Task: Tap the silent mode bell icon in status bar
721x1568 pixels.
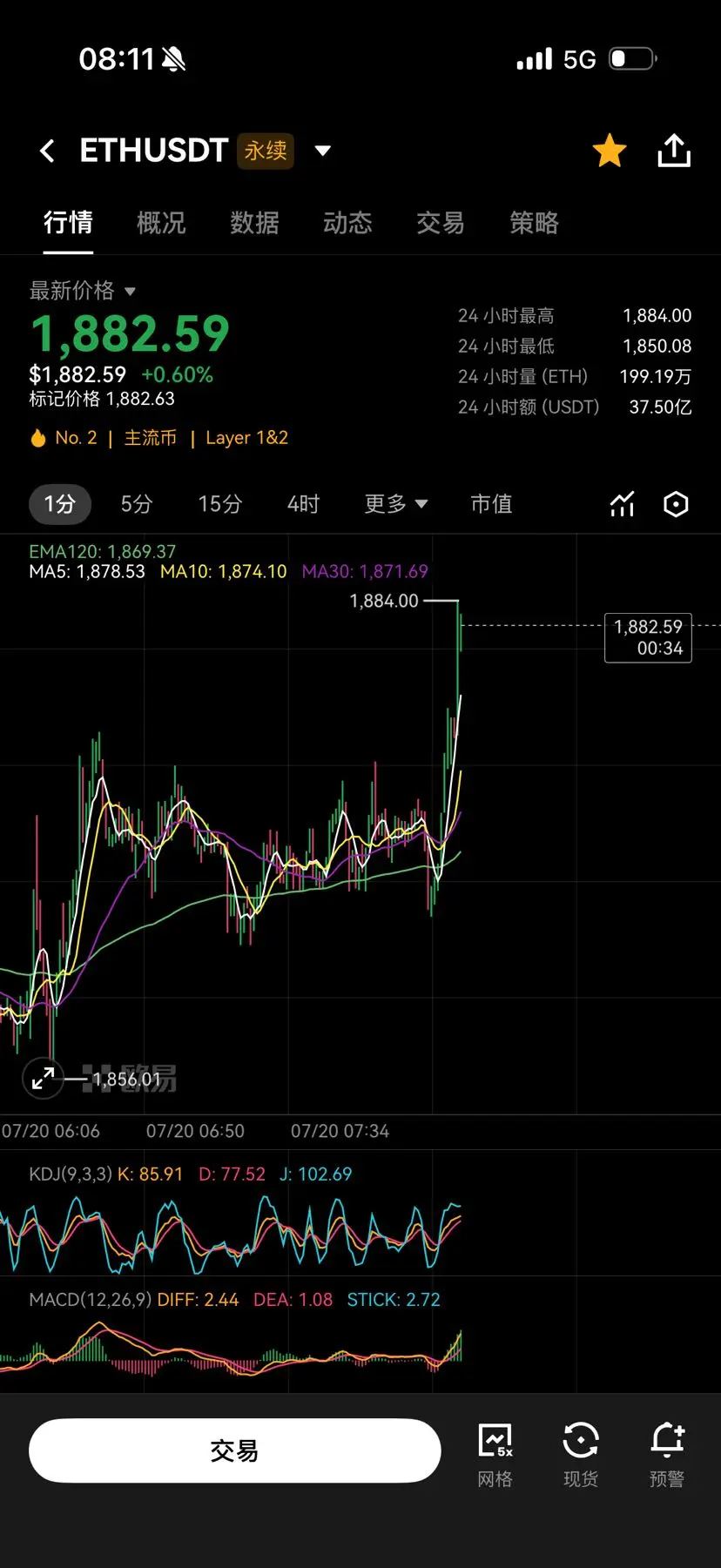Action: coord(173,59)
